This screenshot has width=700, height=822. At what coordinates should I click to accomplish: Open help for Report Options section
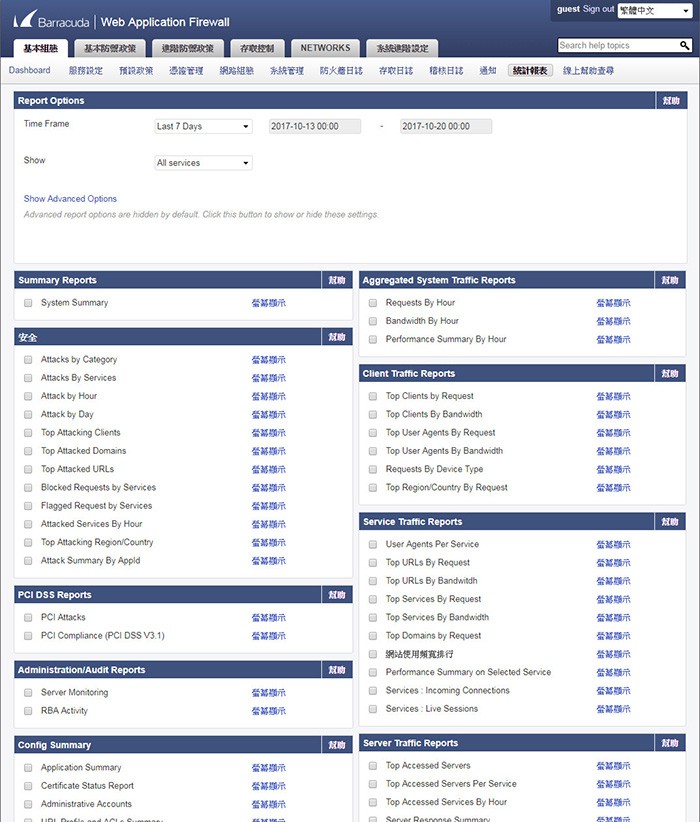[x=672, y=101]
